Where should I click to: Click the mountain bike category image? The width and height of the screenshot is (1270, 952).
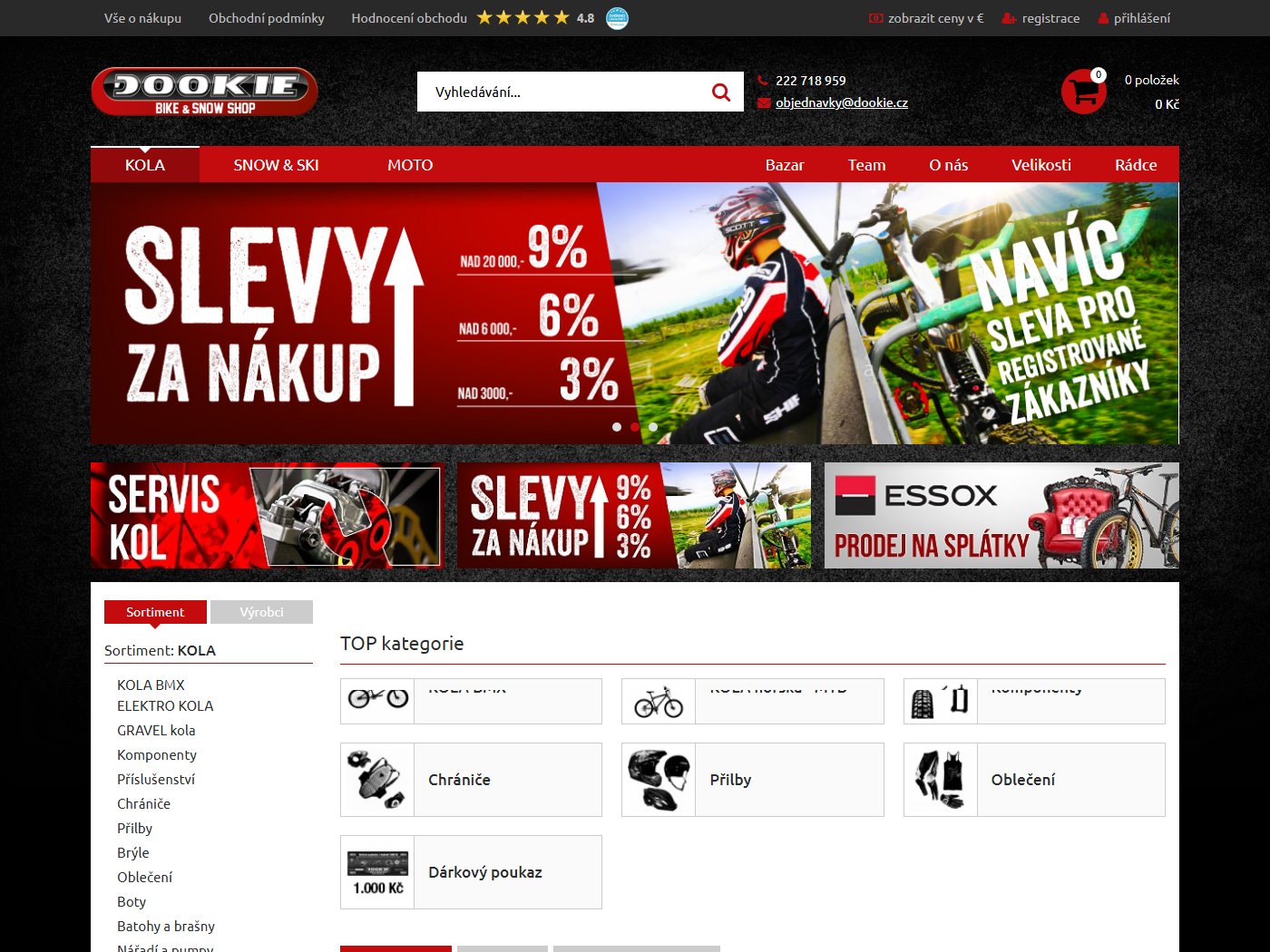click(x=659, y=701)
